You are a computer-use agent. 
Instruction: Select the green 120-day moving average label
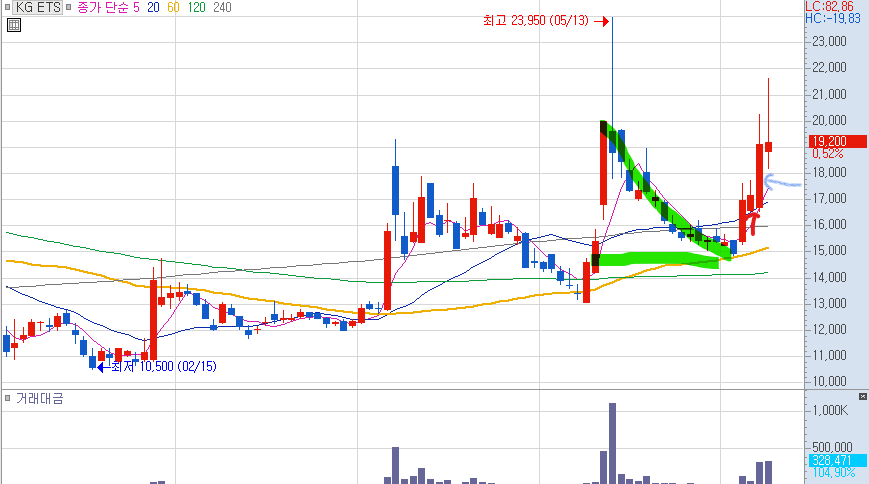pyautogui.click(x=196, y=8)
